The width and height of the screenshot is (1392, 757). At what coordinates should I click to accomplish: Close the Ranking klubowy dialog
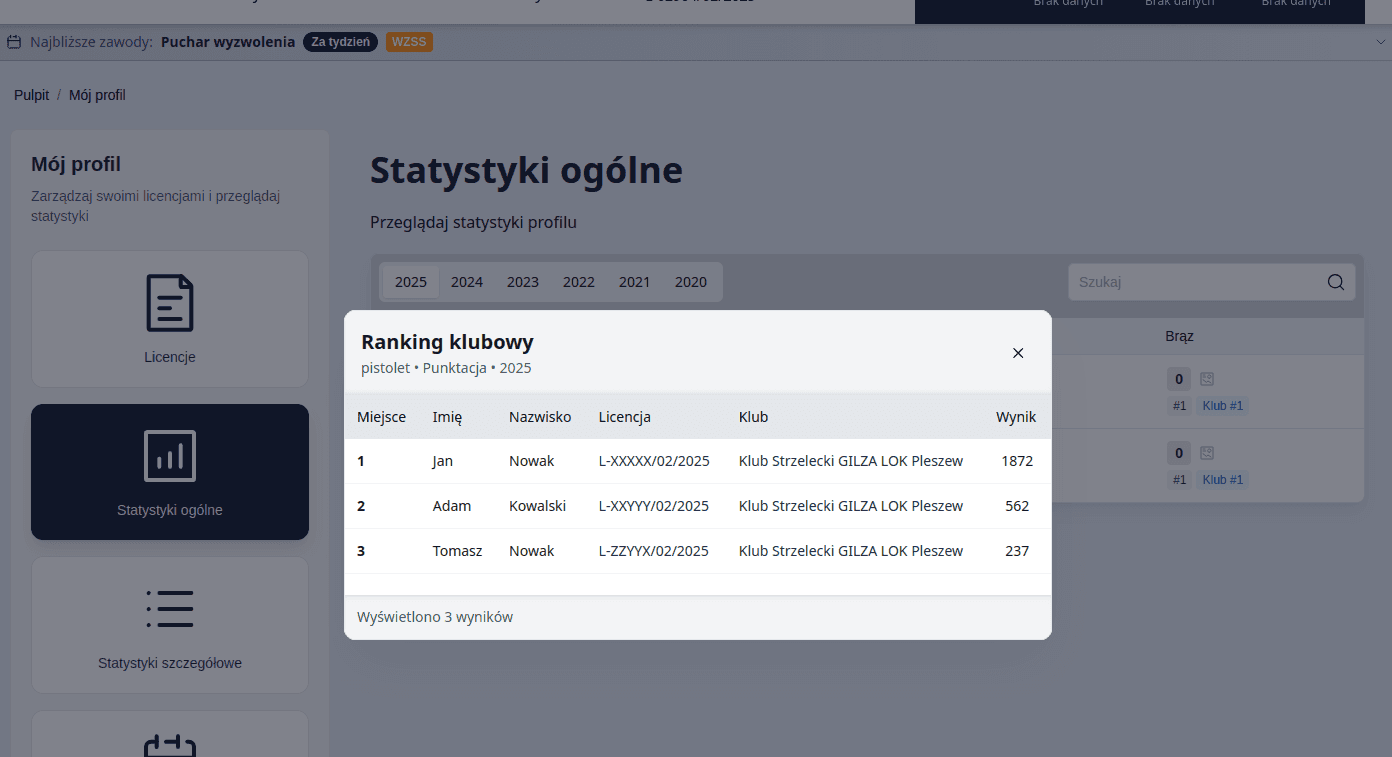[x=1018, y=353]
